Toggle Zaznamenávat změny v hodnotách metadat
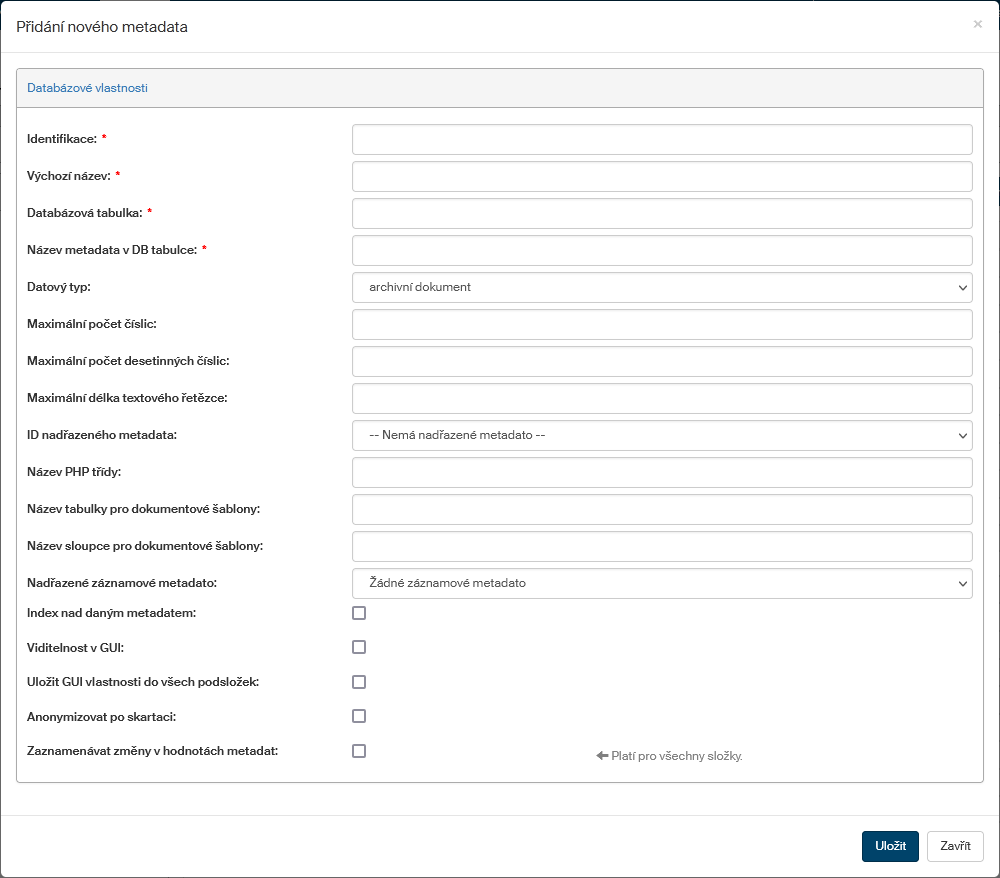The height and width of the screenshot is (878, 1000). [359, 751]
